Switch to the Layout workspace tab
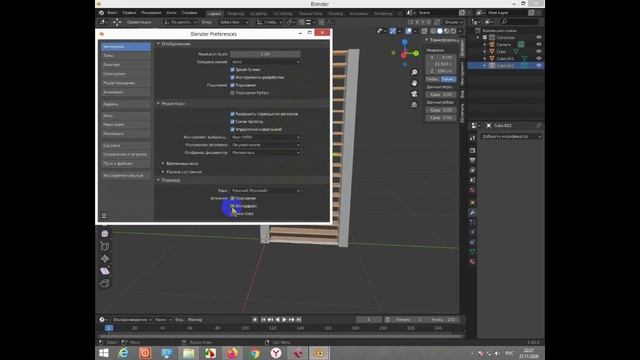Viewport: 640px width, 360px height. (x=214, y=13)
